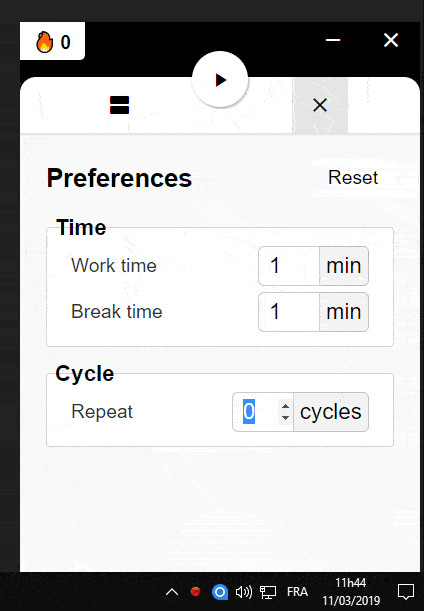Open the volume control in tray
This screenshot has width=424, height=611.
tap(244, 592)
